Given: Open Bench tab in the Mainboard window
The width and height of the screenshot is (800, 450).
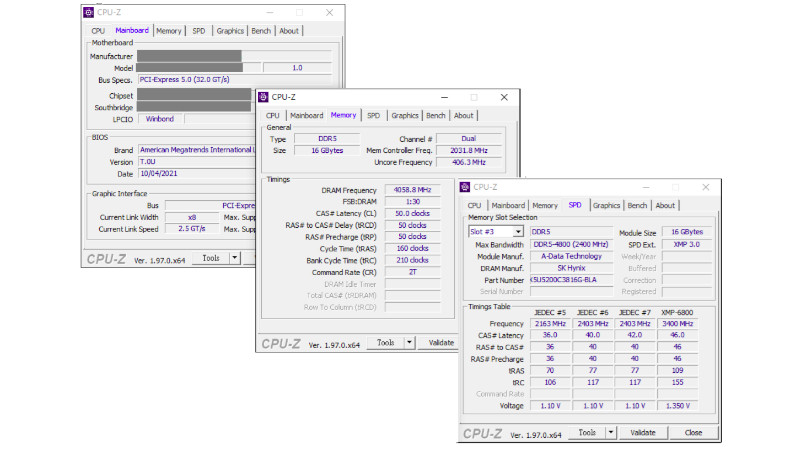Looking at the screenshot, I should pyautogui.click(x=261, y=31).
